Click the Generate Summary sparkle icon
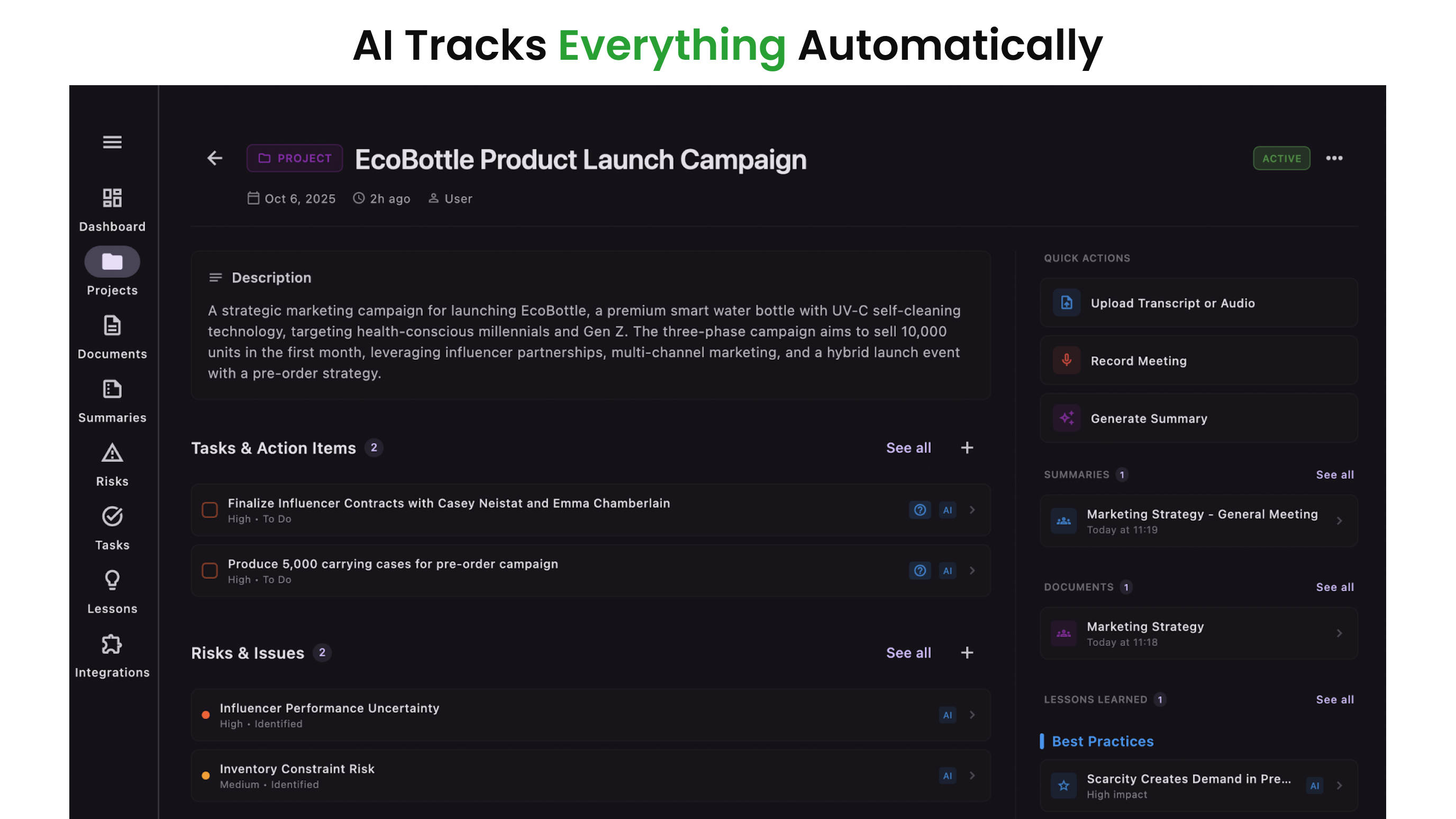1456x819 pixels. [x=1066, y=418]
